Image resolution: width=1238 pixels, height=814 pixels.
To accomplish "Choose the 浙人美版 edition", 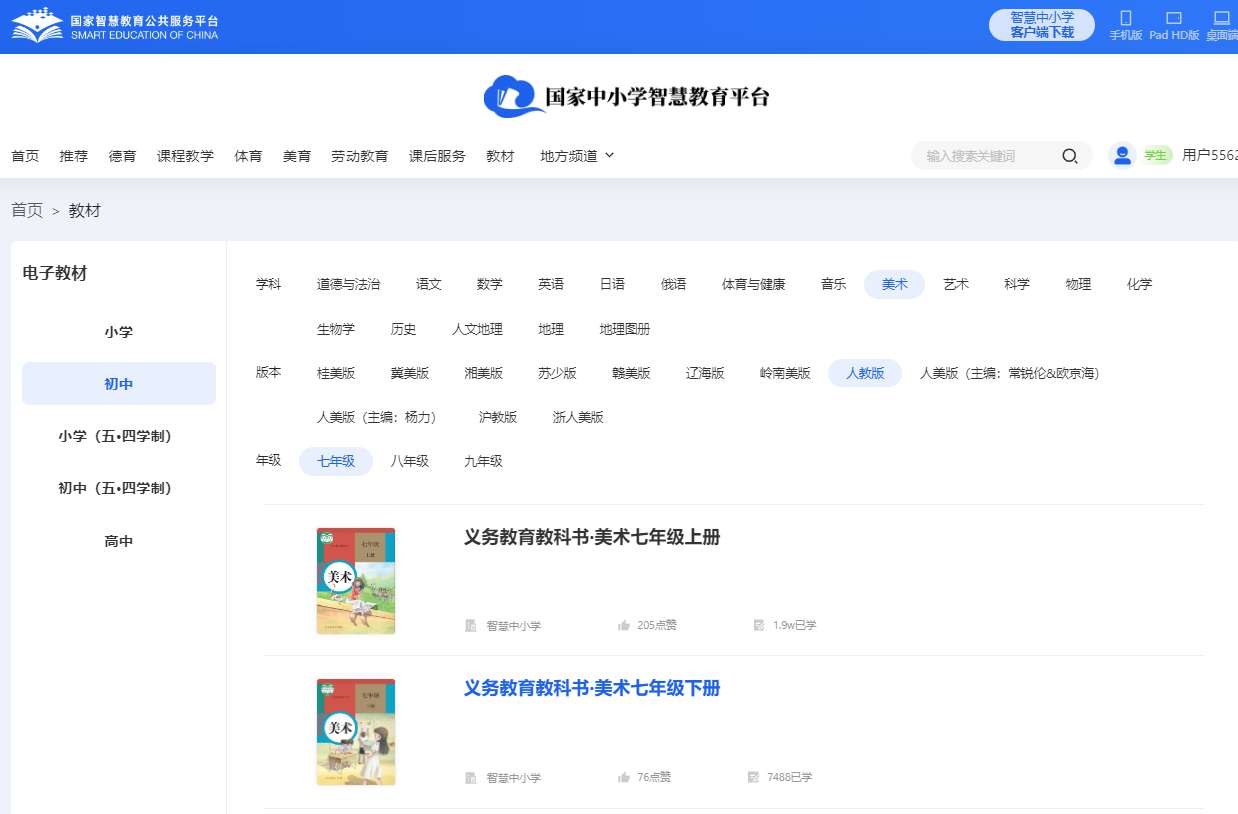I will click(x=578, y=417).
